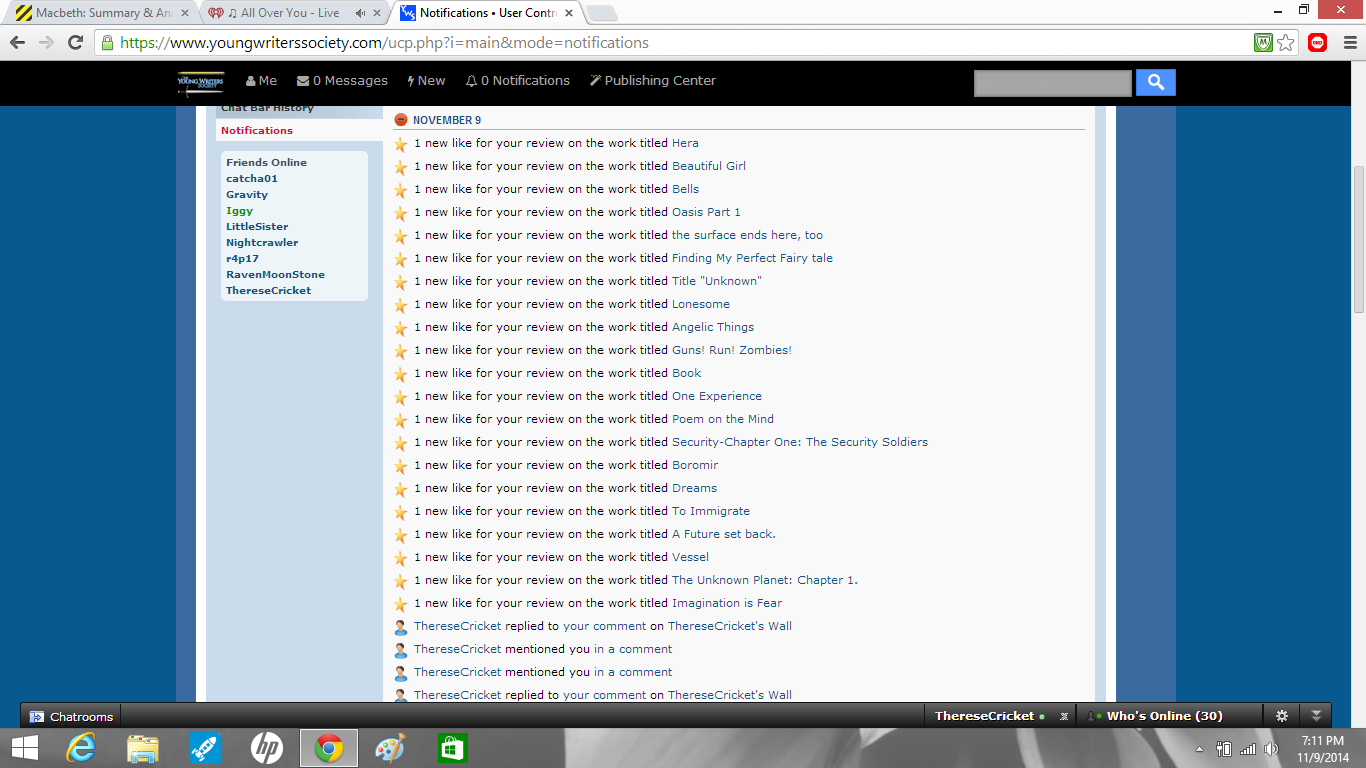Screen dimensions: 1366x768
Task: Open the work titled Hera
Action: [685, 143]
